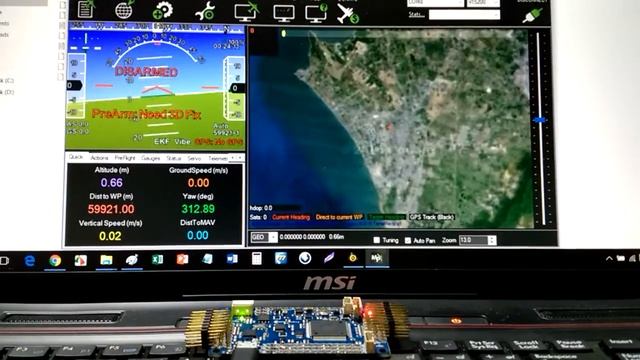The height and width of the screenshot is (360, 640).
Task: Toggle the Auto Pan checkbox
Action: [408, 240]
